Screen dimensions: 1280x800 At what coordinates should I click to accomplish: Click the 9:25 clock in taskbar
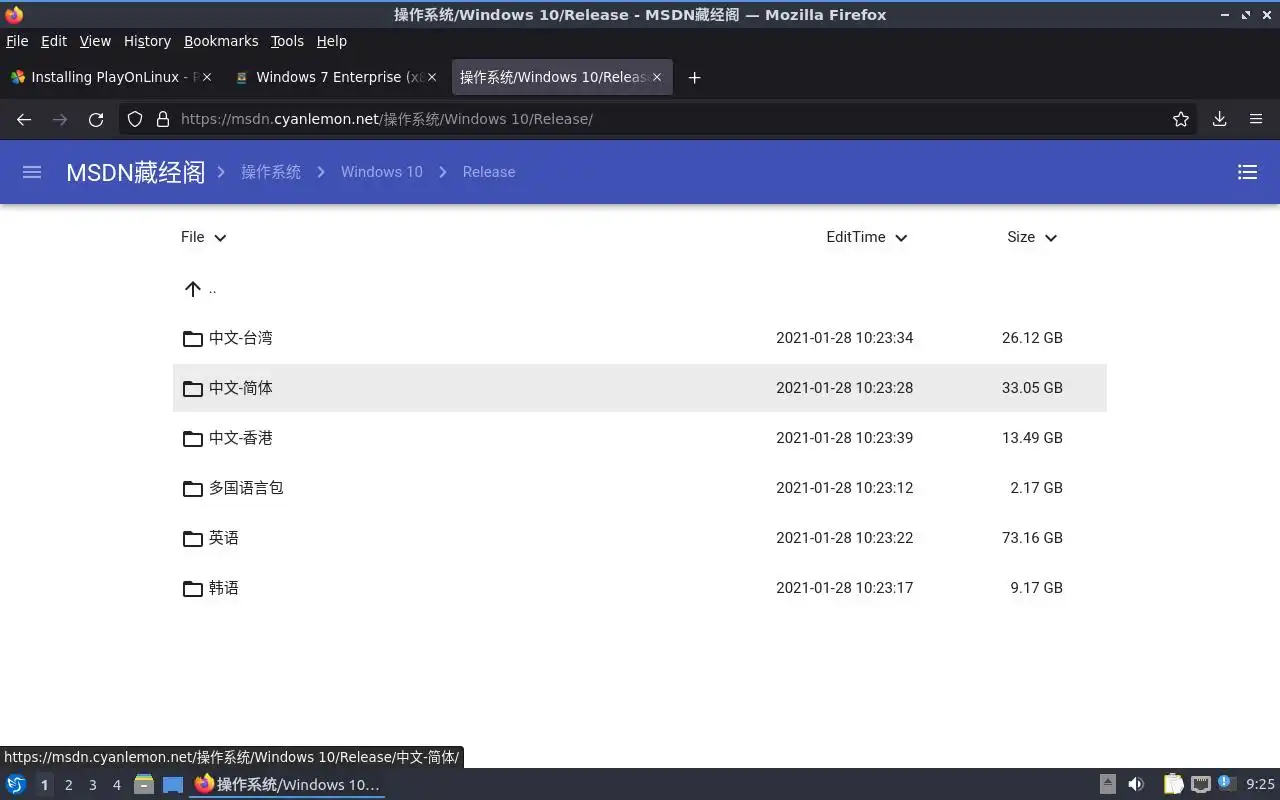[1260, 785]
